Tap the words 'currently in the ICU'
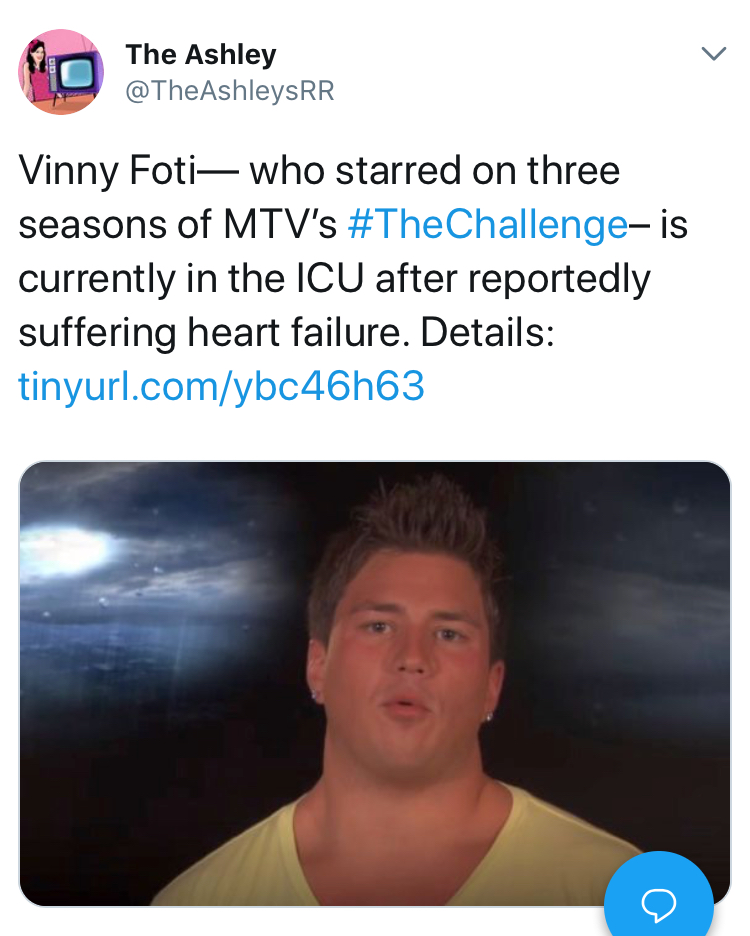 pos(191,279)
